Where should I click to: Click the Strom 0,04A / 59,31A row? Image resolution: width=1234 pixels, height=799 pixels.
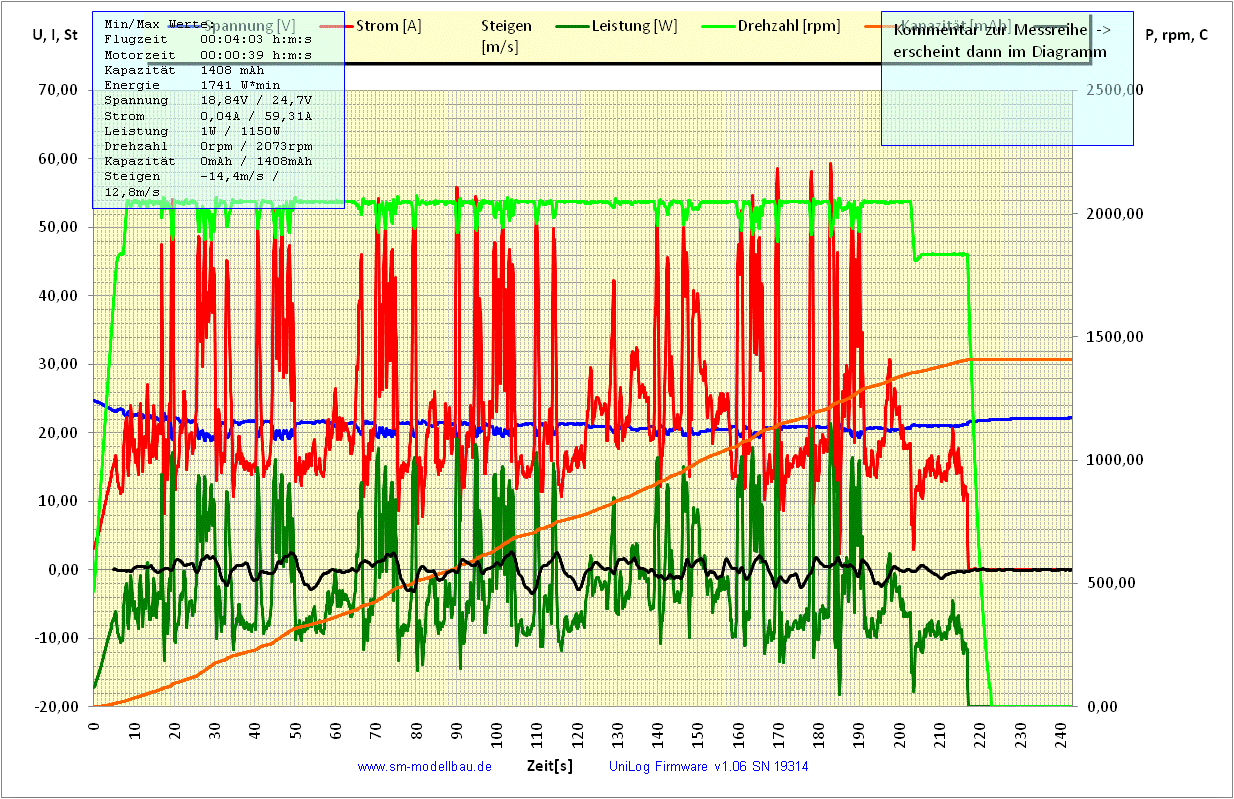click(208, 116)
